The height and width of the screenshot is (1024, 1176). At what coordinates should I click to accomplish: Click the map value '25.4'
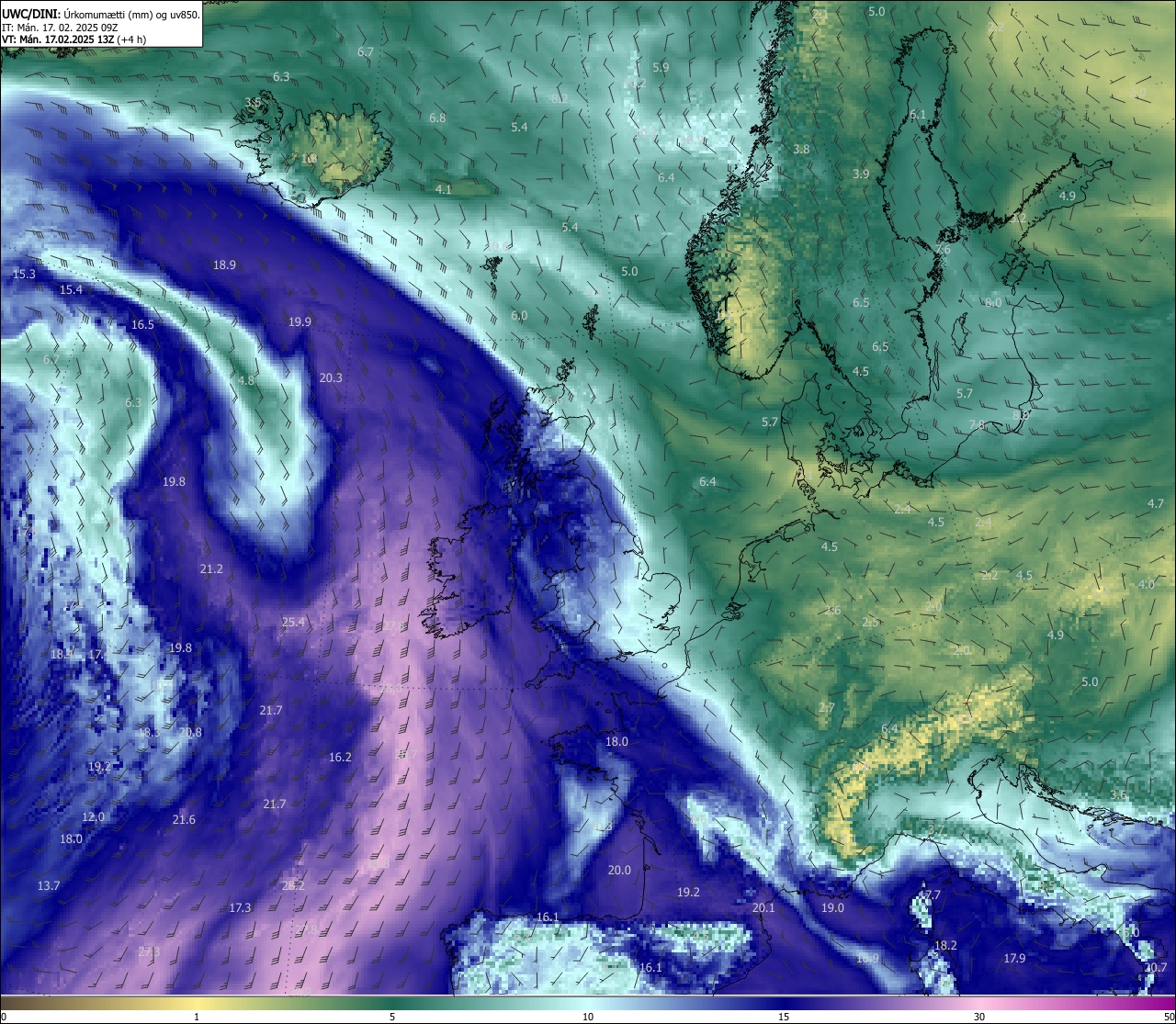click(x=293, y=622)
